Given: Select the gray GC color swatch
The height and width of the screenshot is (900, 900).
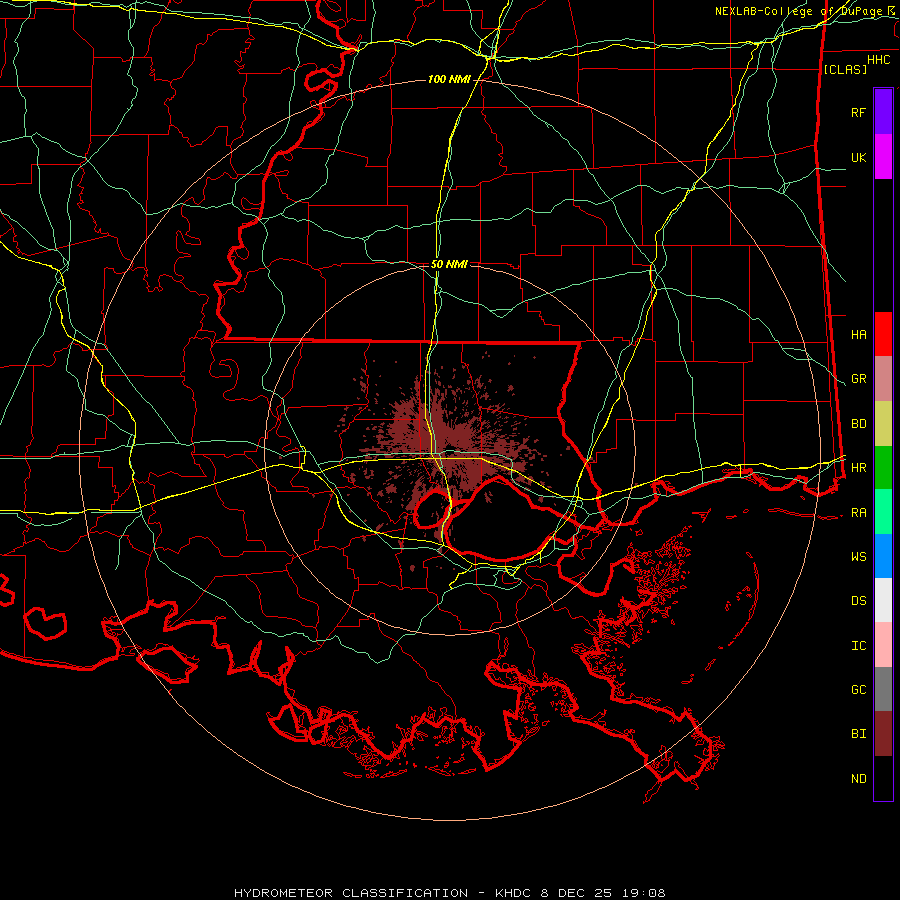Looking at the screenshot, I should pyautogui.click(x=883, y=689).
